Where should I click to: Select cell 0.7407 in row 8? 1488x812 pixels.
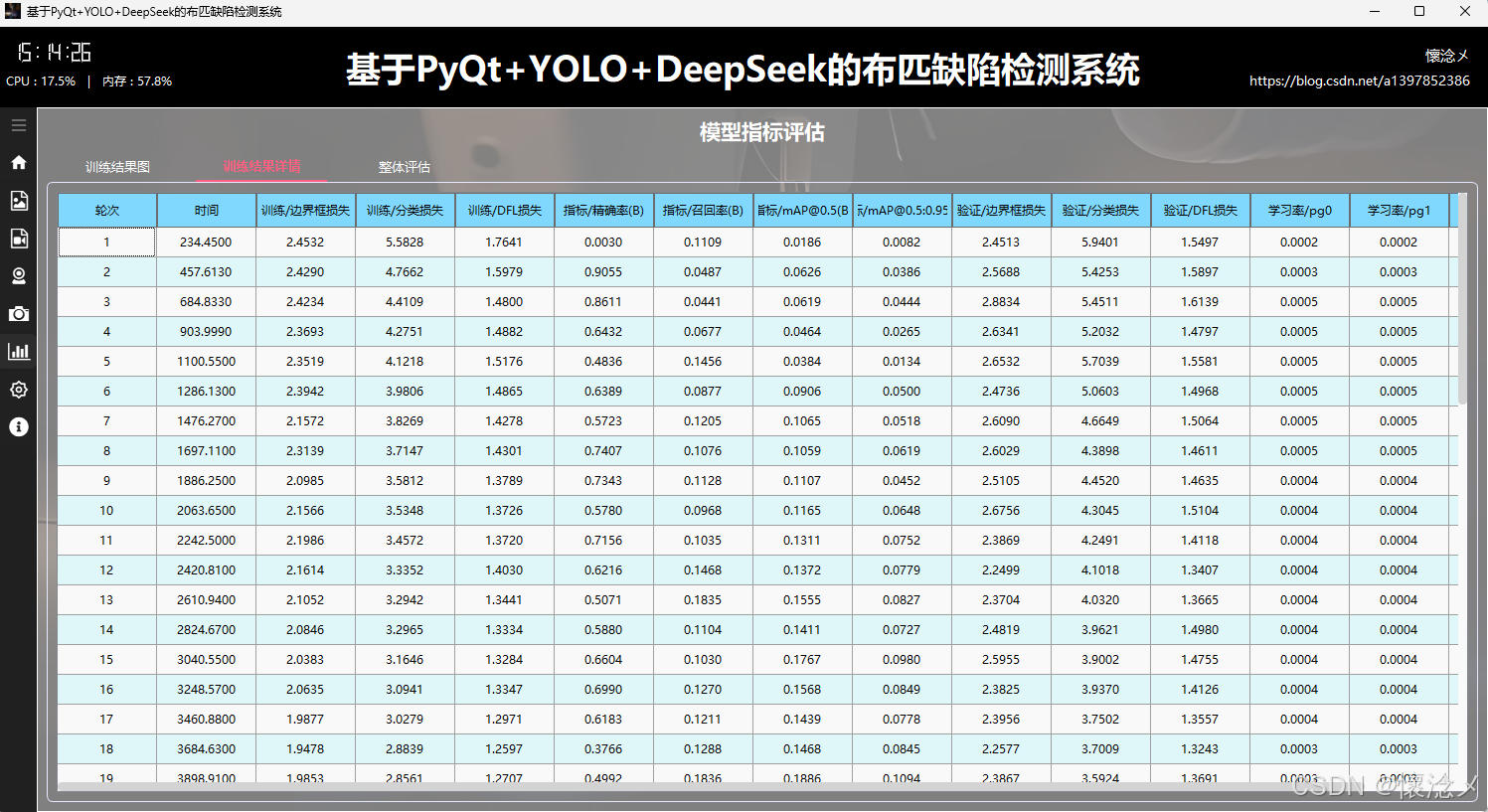tap(604, 450)
